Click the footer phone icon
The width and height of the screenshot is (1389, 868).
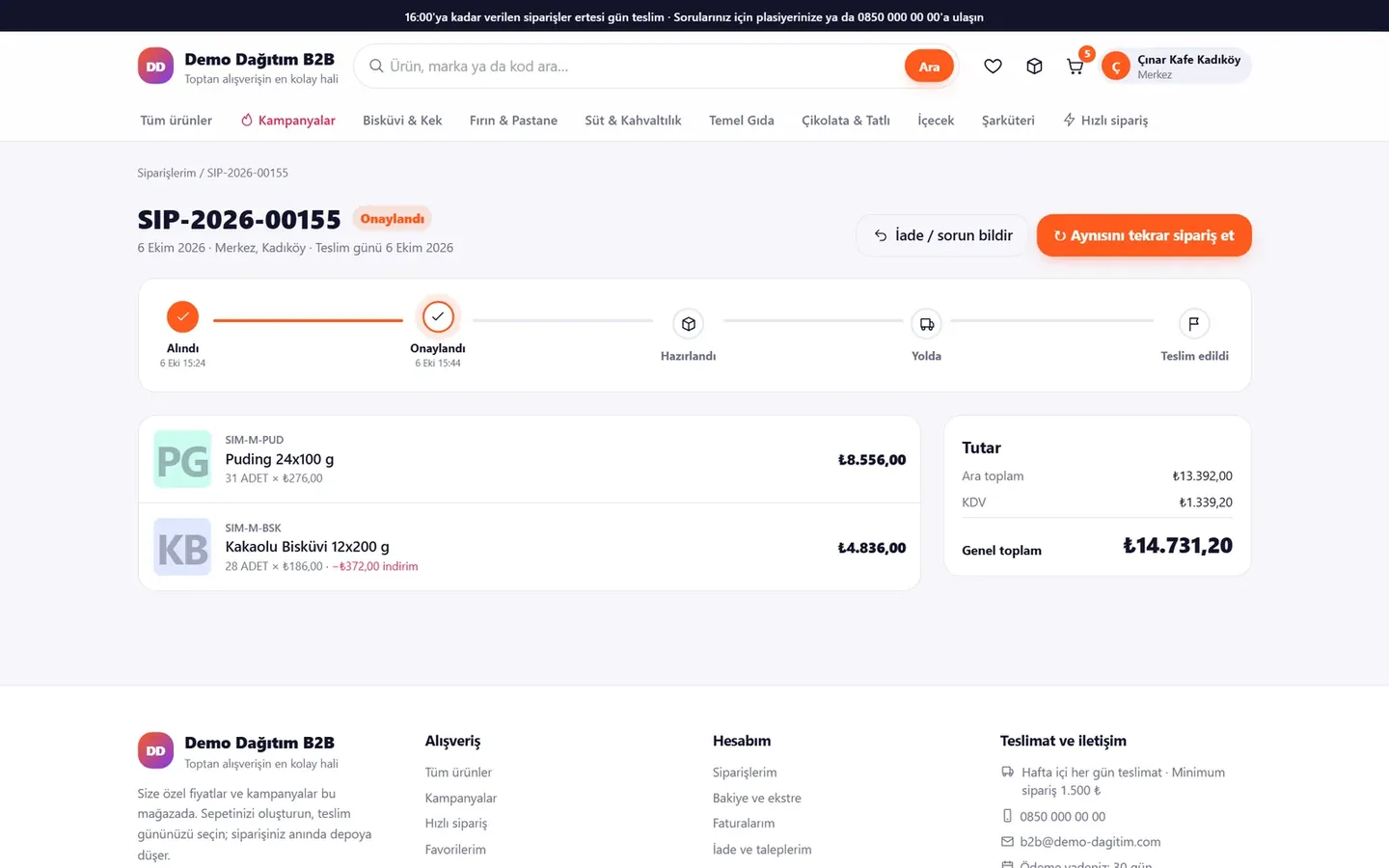(1007, 816)
